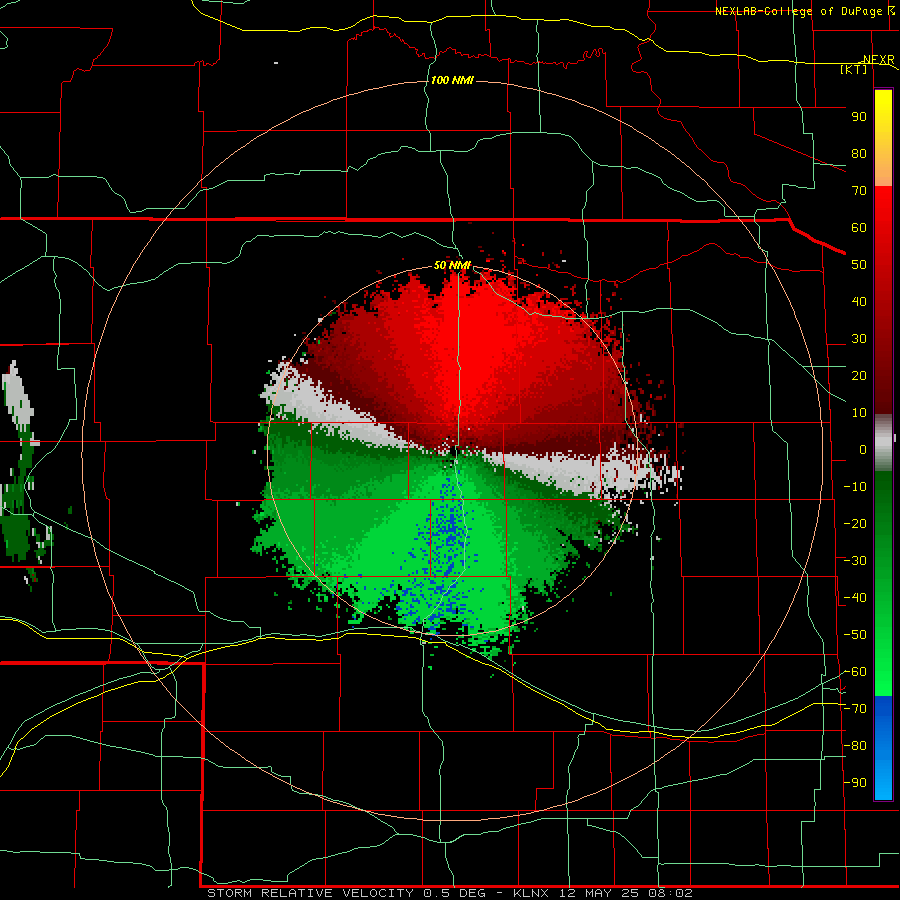Click the -20 value on the velocity scale
Image resolution: width=900 pixels, height=900 pixels.
coord(855,524)
